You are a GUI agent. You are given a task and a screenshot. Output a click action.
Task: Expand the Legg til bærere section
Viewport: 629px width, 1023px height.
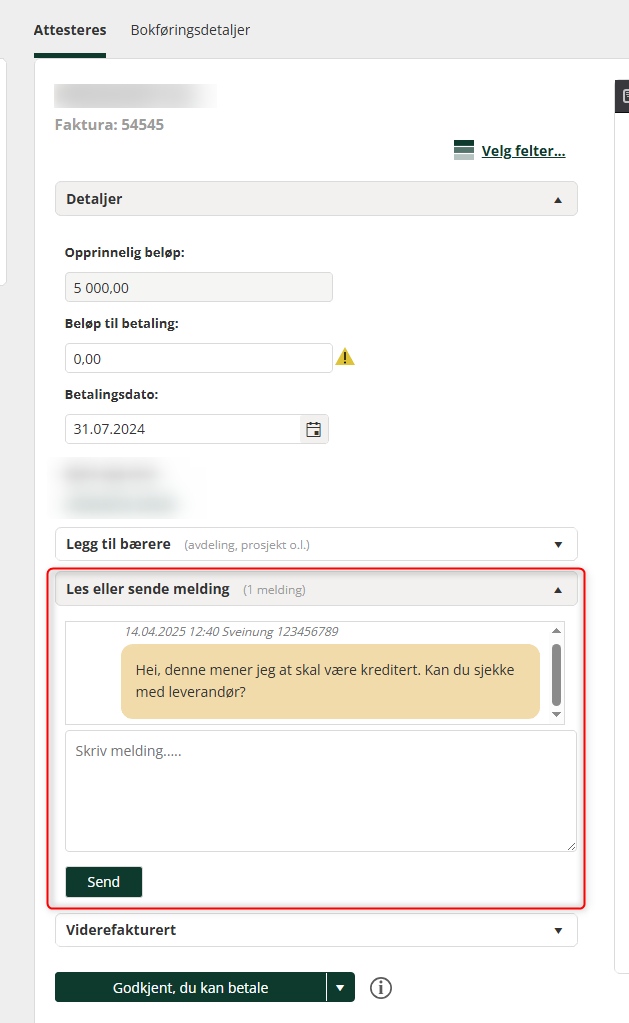coord(316,544)
